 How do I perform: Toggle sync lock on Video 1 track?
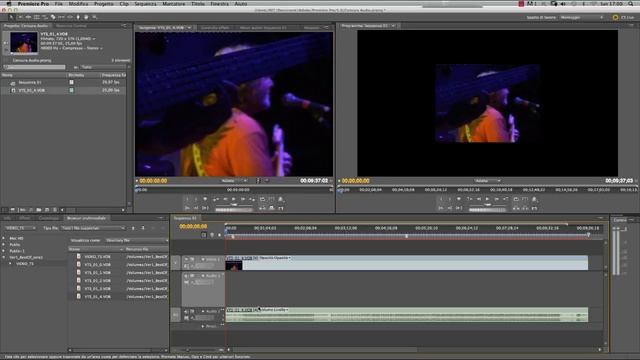pyautogui.click(x=192, y=259)
